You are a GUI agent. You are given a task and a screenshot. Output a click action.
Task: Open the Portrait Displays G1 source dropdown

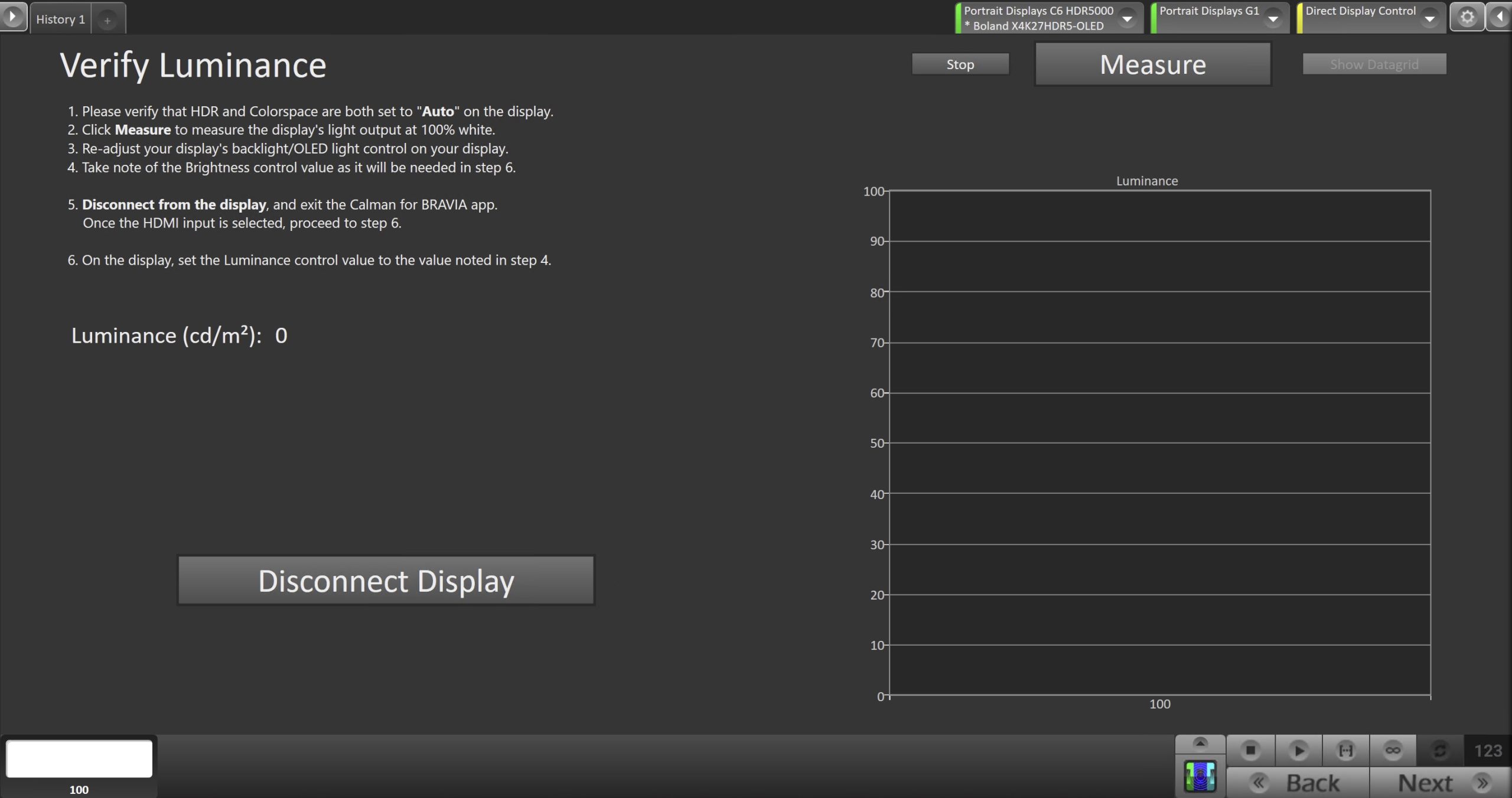click(1273, 19)
